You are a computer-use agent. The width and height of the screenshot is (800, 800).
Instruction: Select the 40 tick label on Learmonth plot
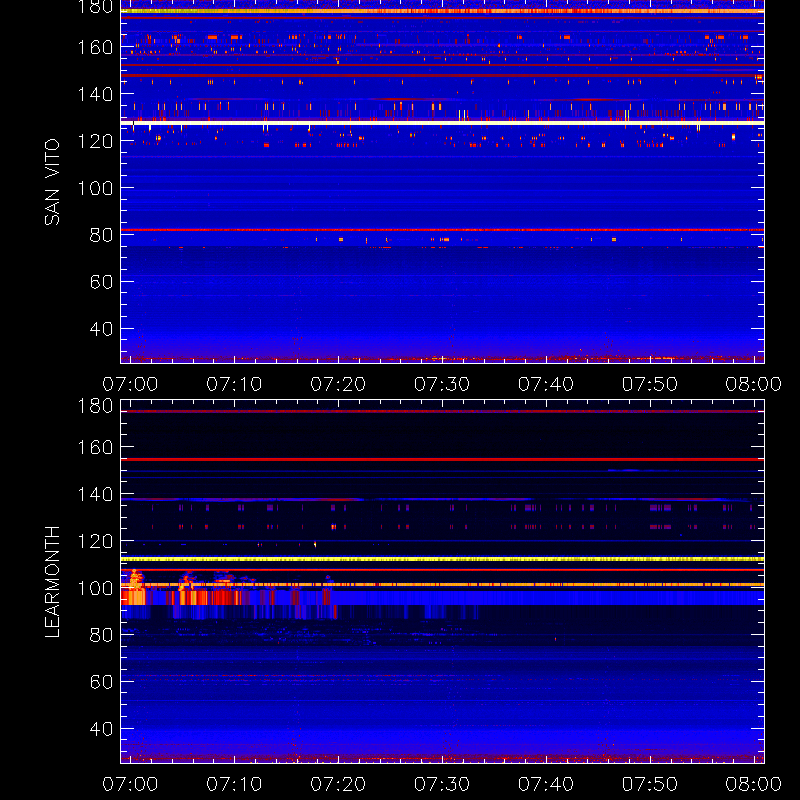[x=101, y=729]
